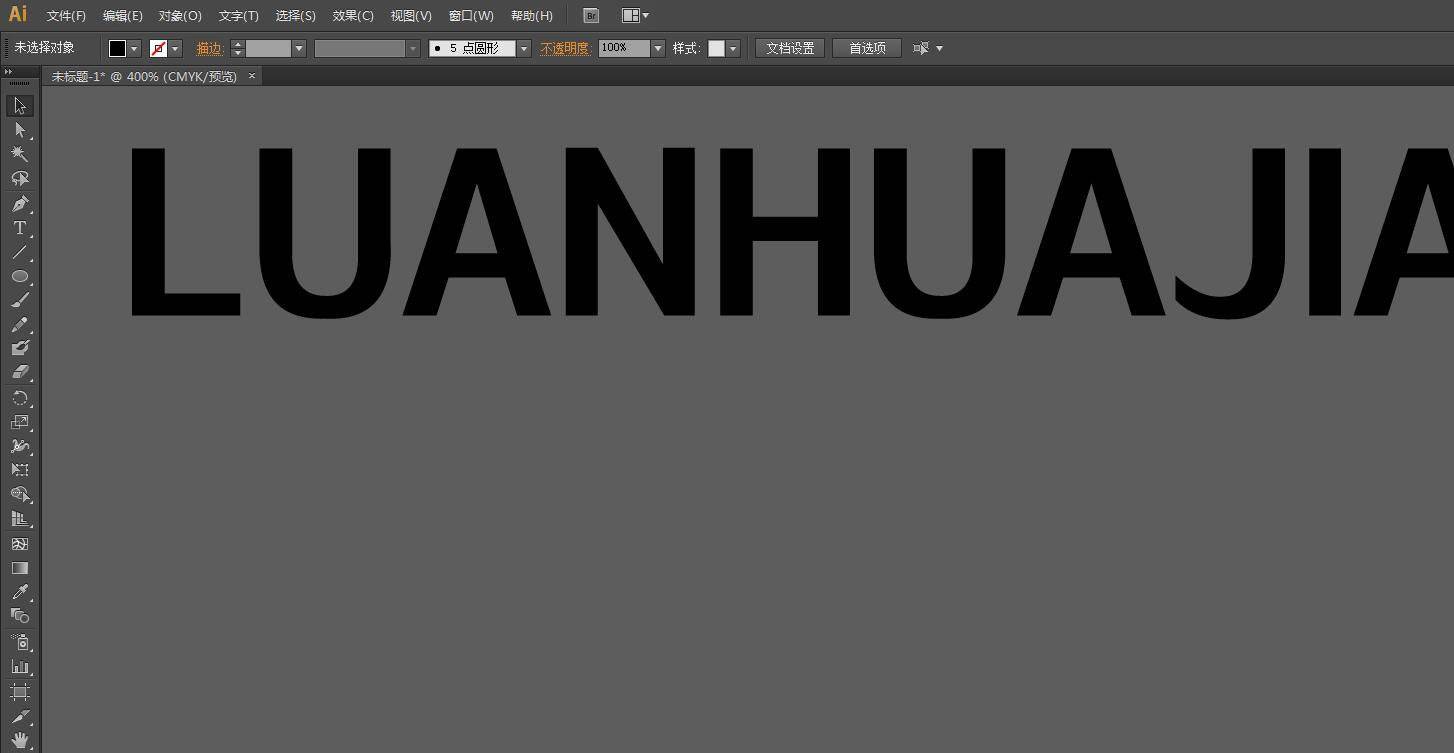Expand the fill color dropdown arrow
The width and height of the screenshot is (1454, 753).
click(134, 48)
